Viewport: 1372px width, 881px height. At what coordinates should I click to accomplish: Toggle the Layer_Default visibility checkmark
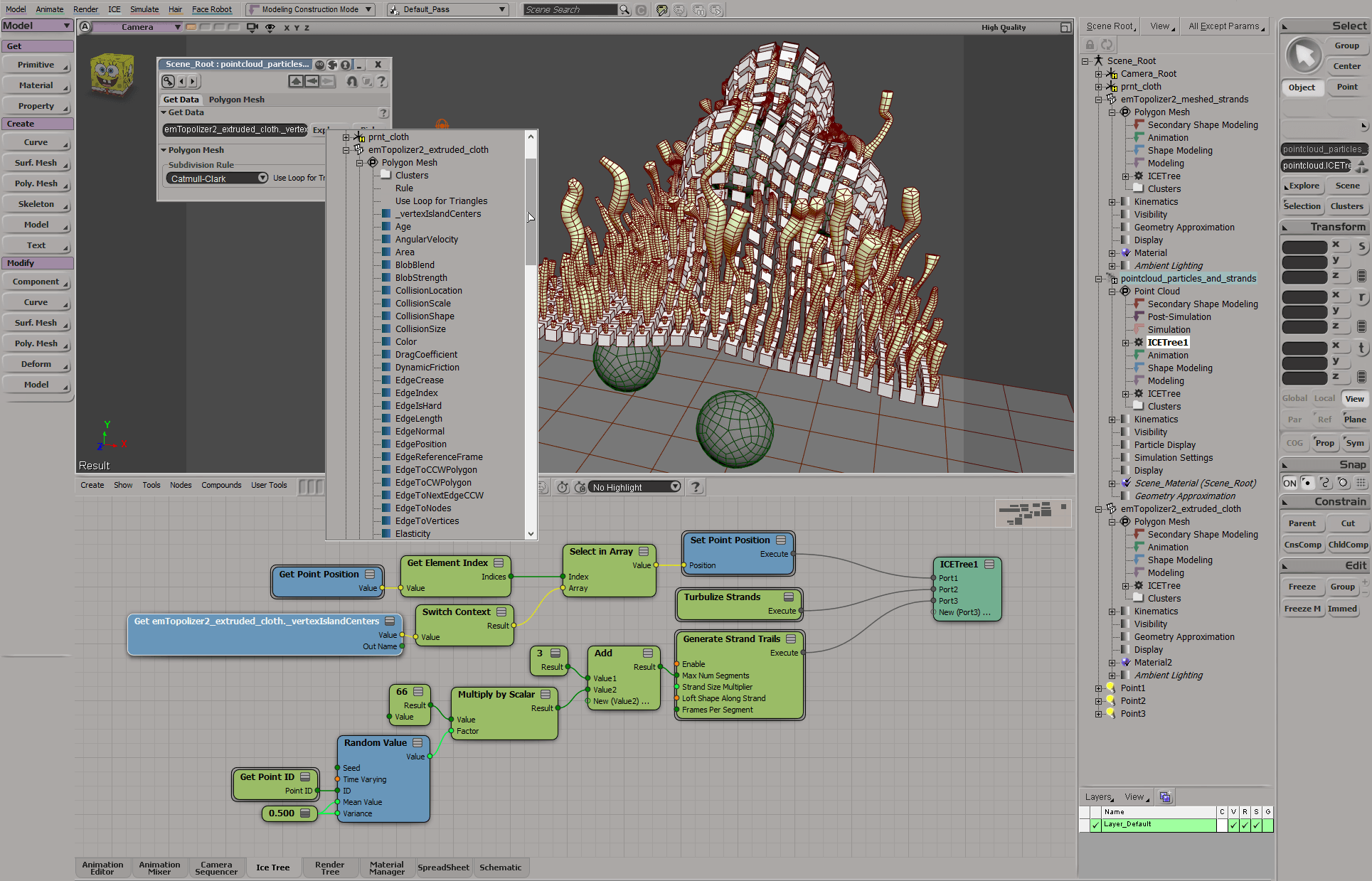[x=1234, y=825]
